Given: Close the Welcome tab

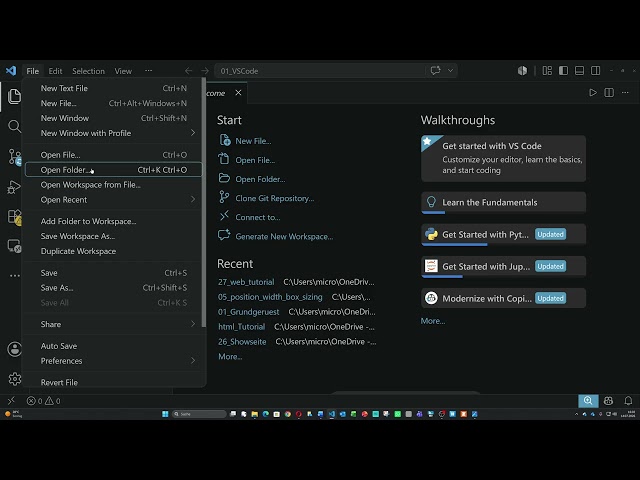Looking at the screenshot, I should 238,93.
